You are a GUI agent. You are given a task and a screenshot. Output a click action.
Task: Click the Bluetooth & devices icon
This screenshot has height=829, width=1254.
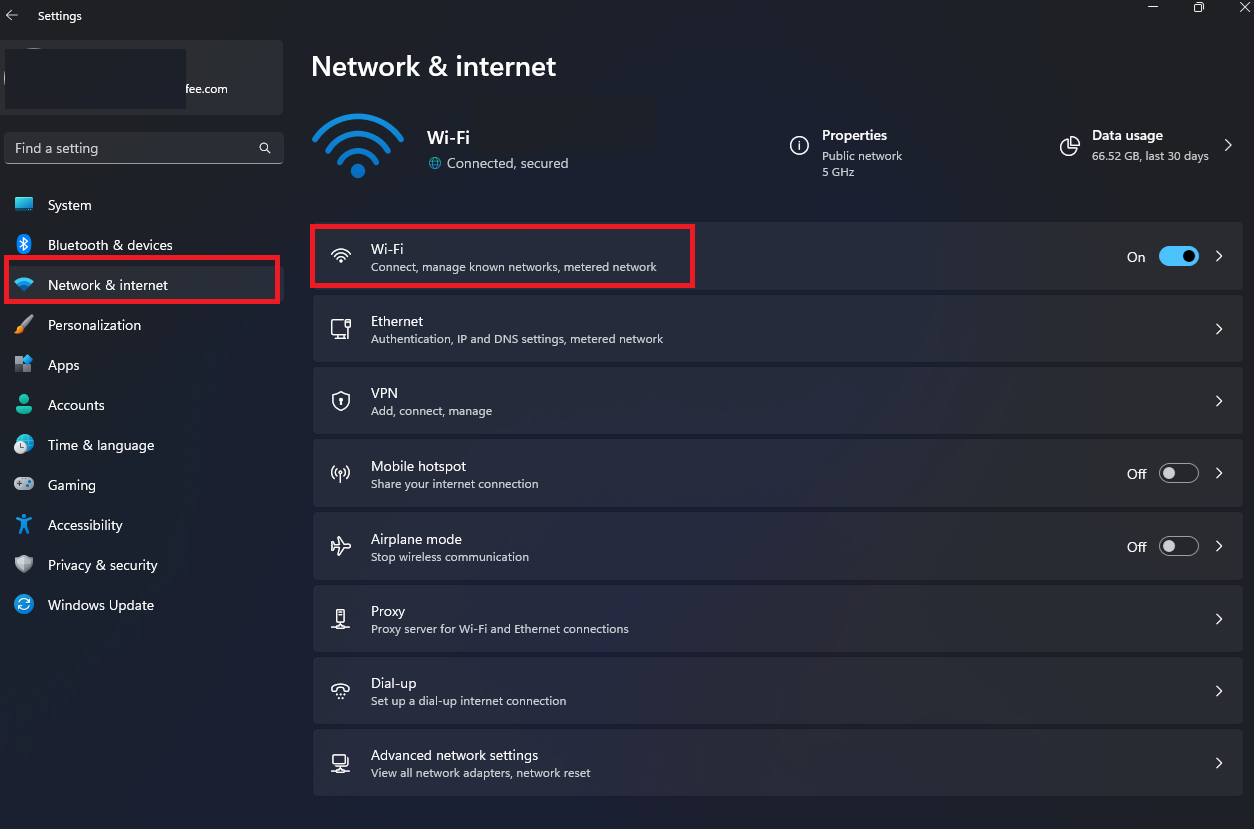point(24,245)
